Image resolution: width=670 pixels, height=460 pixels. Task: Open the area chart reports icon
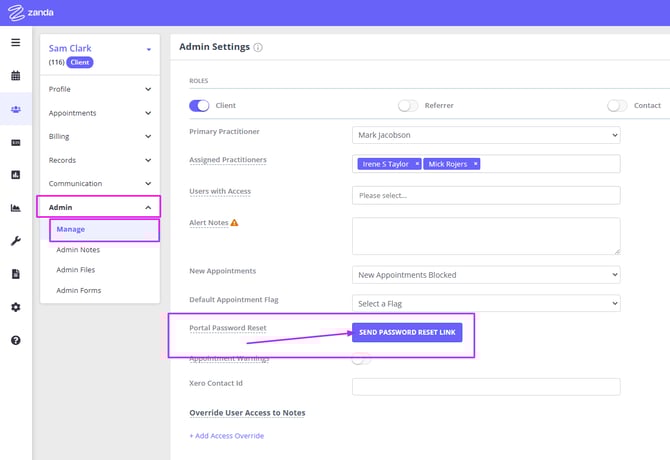click(x=15, y=208)
